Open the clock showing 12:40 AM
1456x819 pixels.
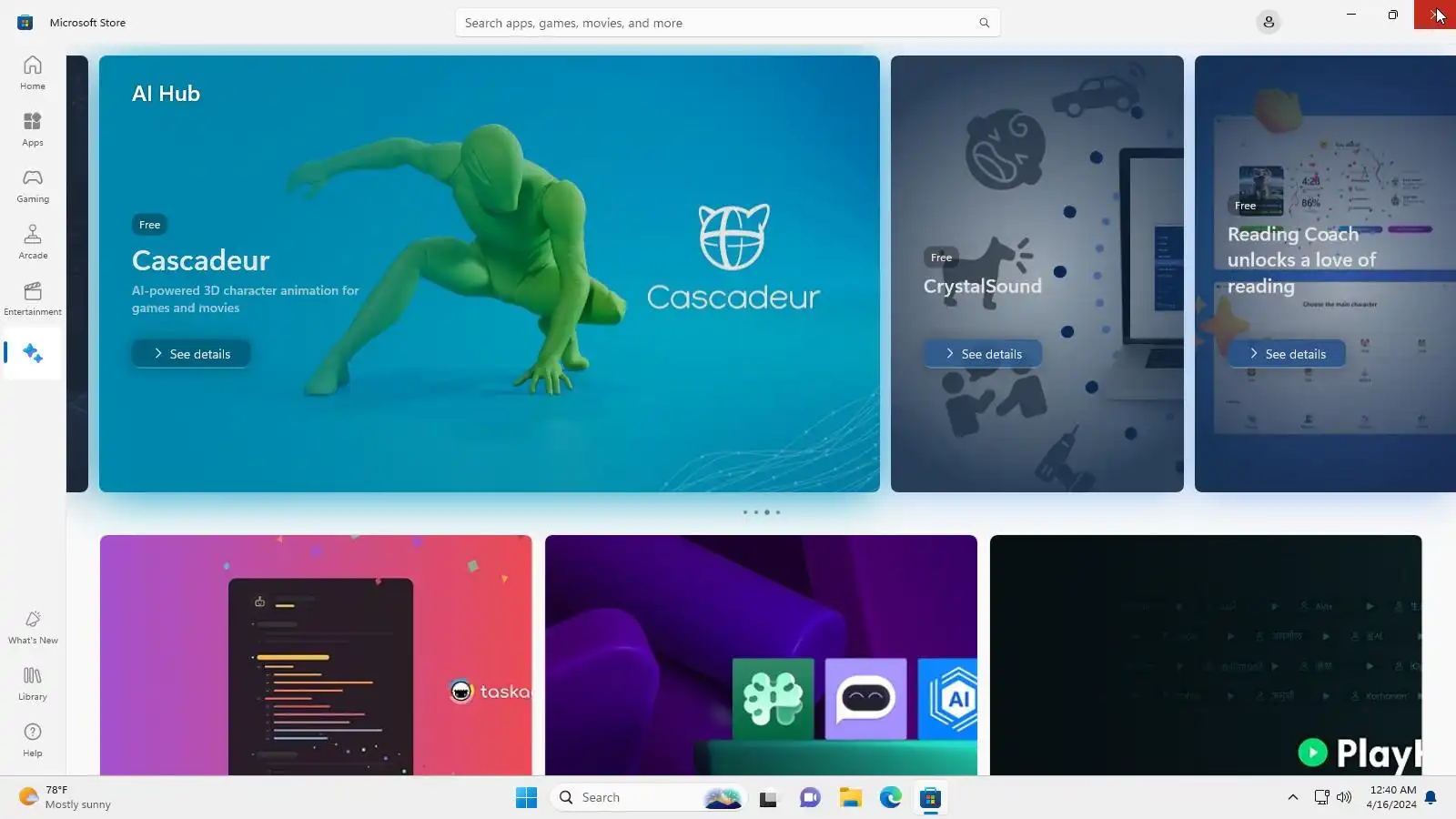[1391, 797]
